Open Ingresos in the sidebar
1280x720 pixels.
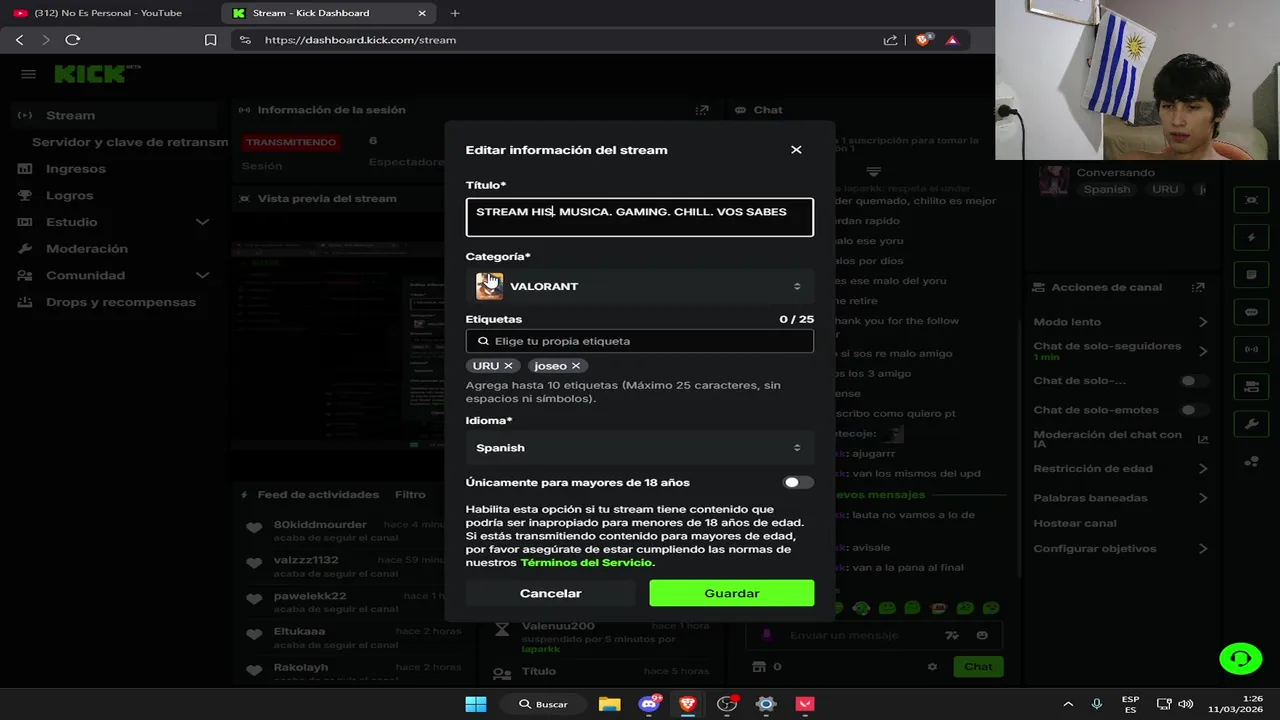(x=75, y=169)
